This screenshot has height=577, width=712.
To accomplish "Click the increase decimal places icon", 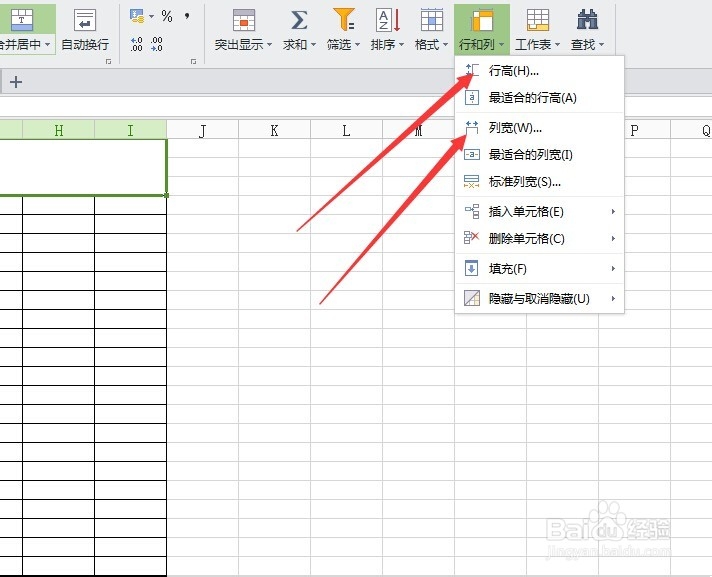I will 137,44.
